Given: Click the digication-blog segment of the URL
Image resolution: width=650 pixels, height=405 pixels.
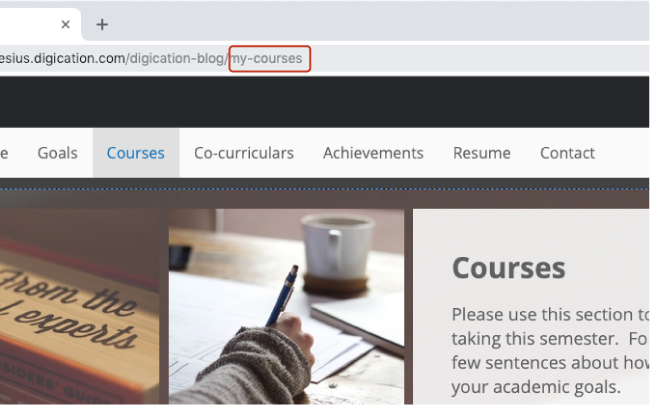Looking at the screenshot, I should [177, 58].
